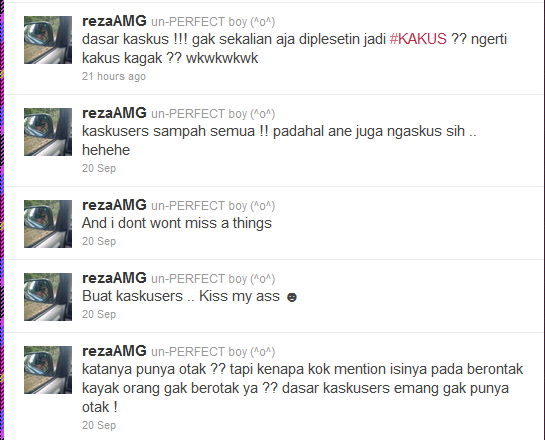Open avatar on kaskusers sampah tweet
This screenshot has width=545, height=440.
point(48,132)
